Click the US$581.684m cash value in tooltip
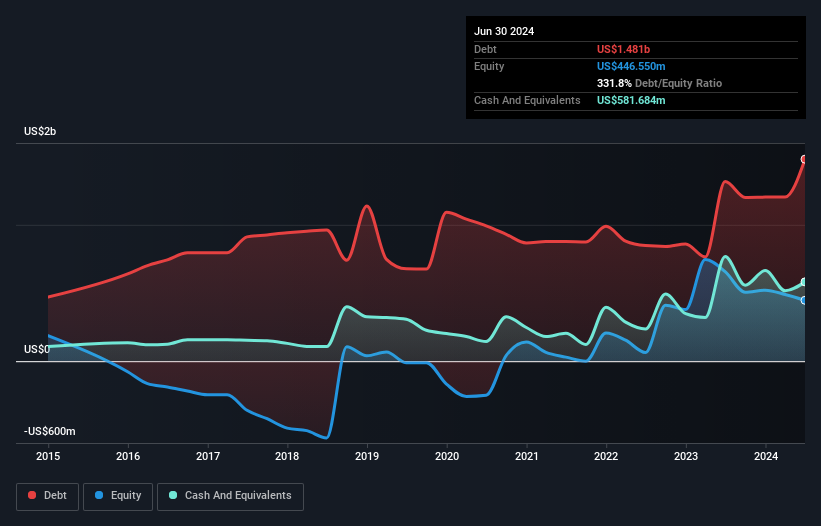 631,100
